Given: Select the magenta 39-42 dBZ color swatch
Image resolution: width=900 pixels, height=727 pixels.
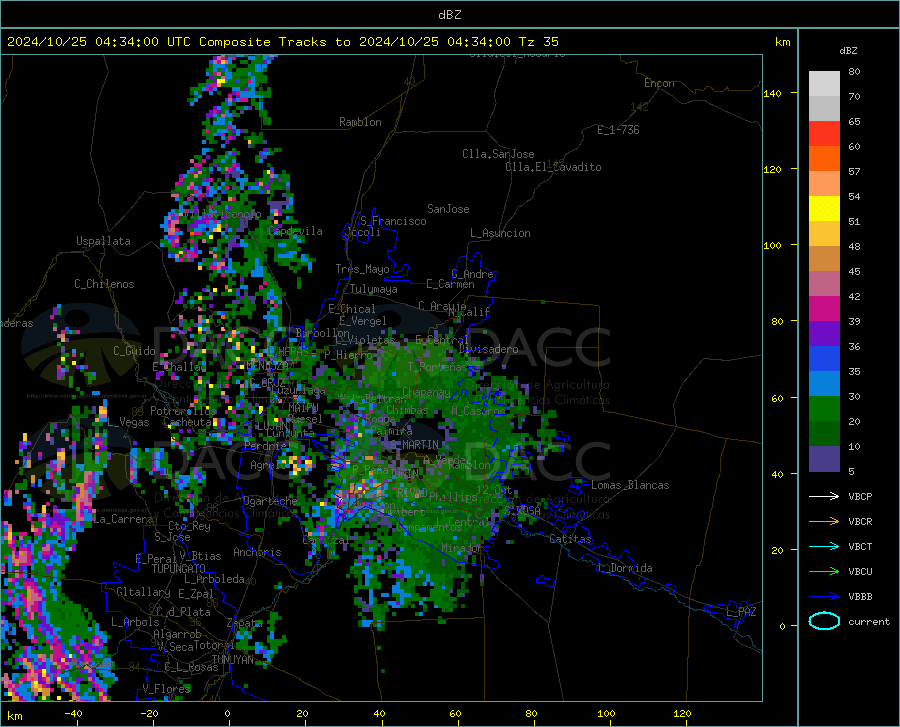Looking at the screenshot, I should tap(824, 309).
